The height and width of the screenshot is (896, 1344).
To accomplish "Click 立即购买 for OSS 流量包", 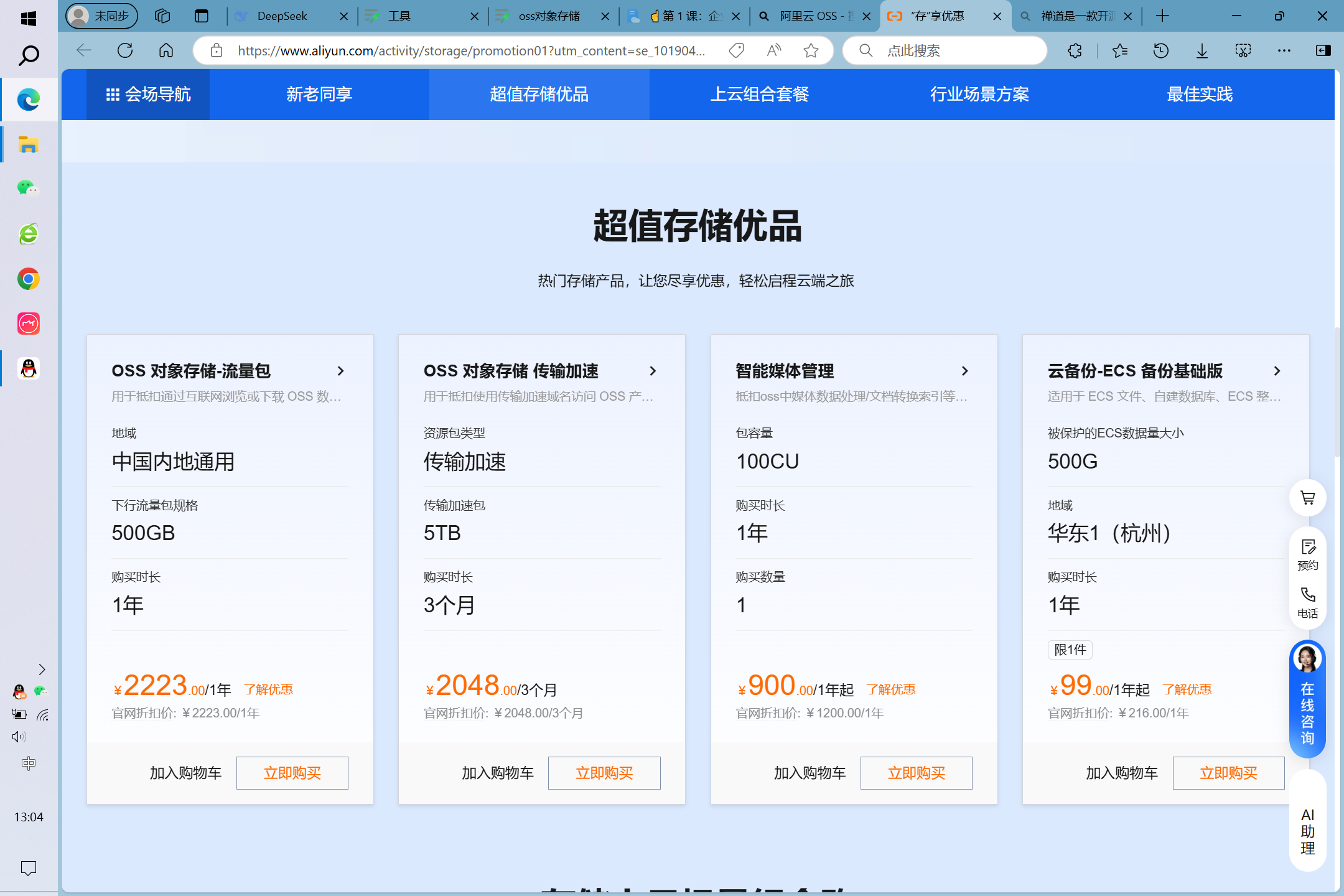I will [292, 773].
